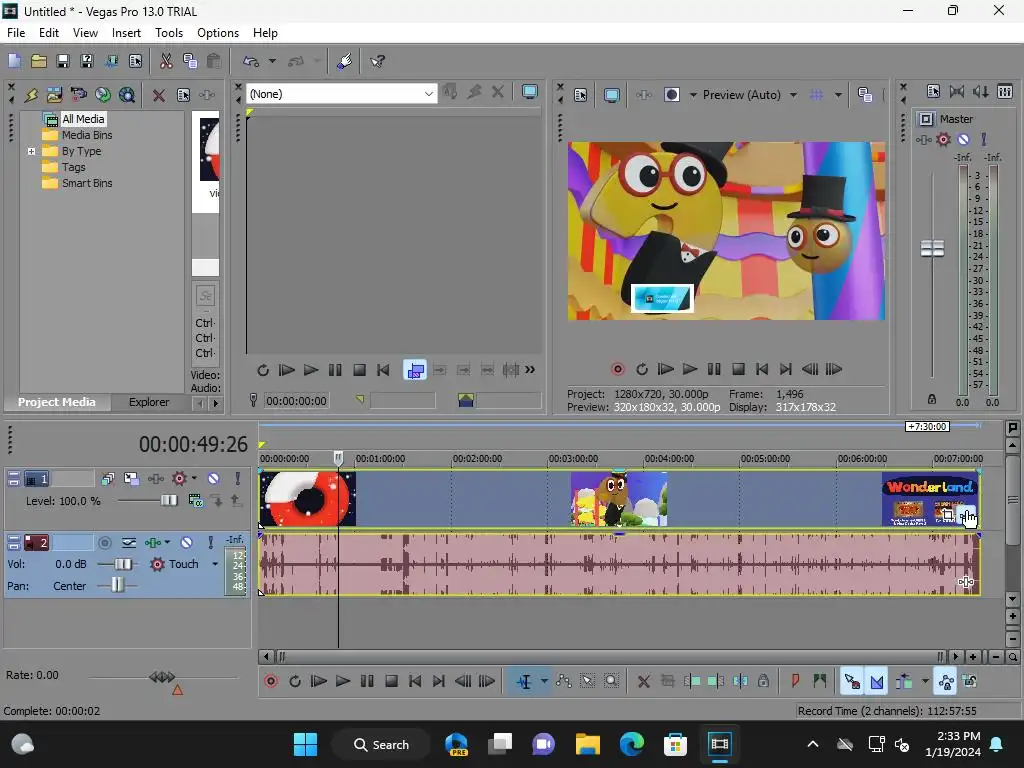Select the All Media bin
The width and height of the screenshot is (1024, 768).
point(83,119)
